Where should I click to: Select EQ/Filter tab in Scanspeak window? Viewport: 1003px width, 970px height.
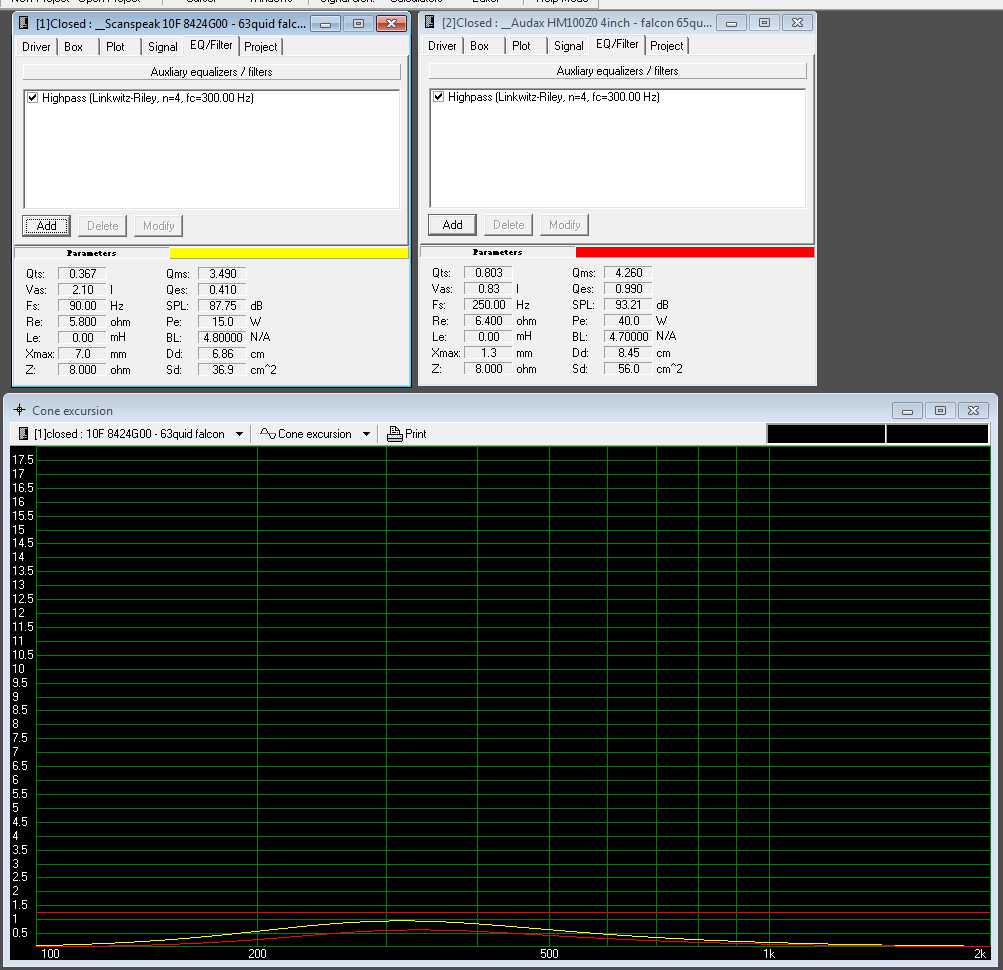[211, 45]
